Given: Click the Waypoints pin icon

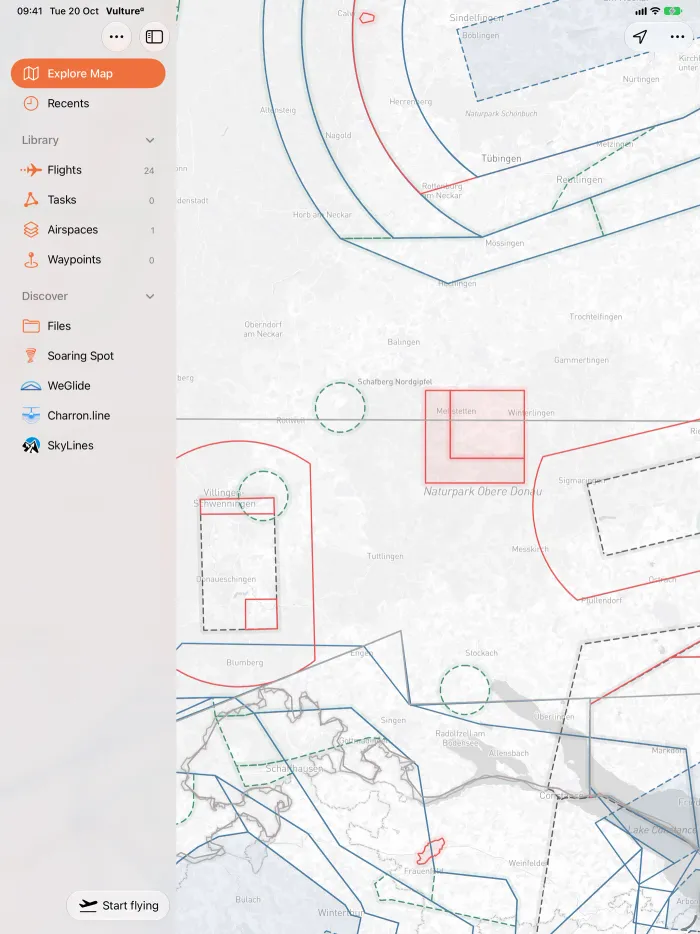Looking at the screenshot, I should pyautogui.click(x=31, y=260).
